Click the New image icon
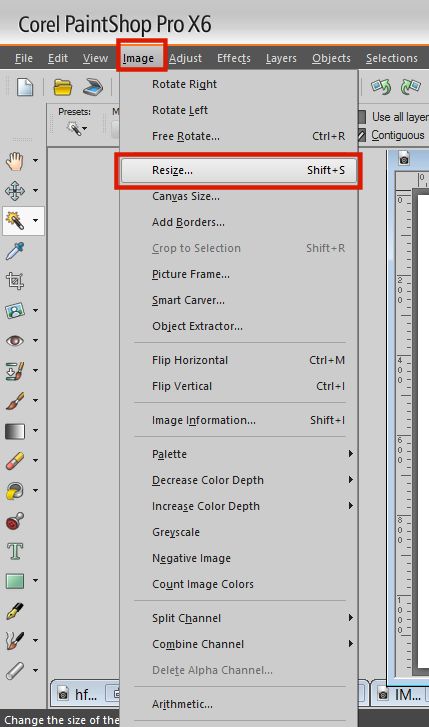429x727 pixels. pyautogui.click(x=25, y=87)
